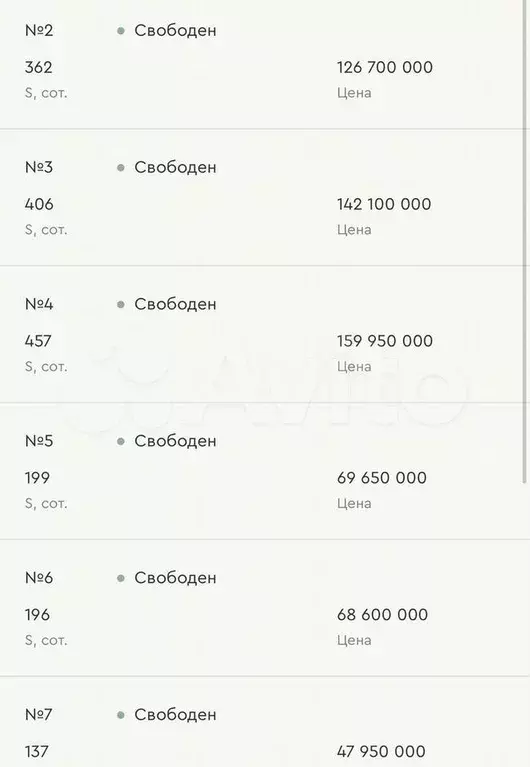
Task: Select plot number label №5
Action: click(39, 441)
